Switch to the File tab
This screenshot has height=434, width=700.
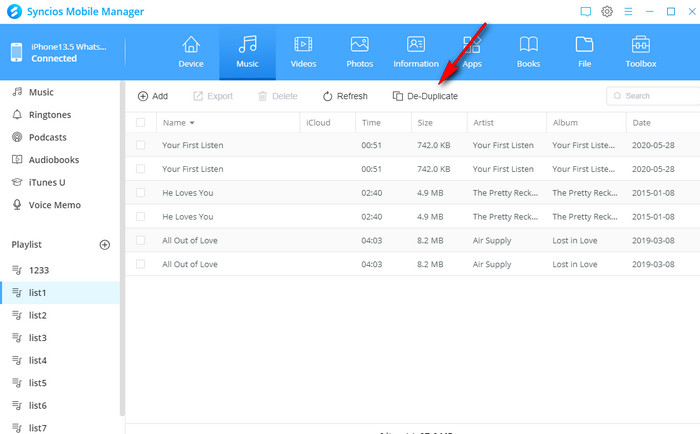[584, 52]
